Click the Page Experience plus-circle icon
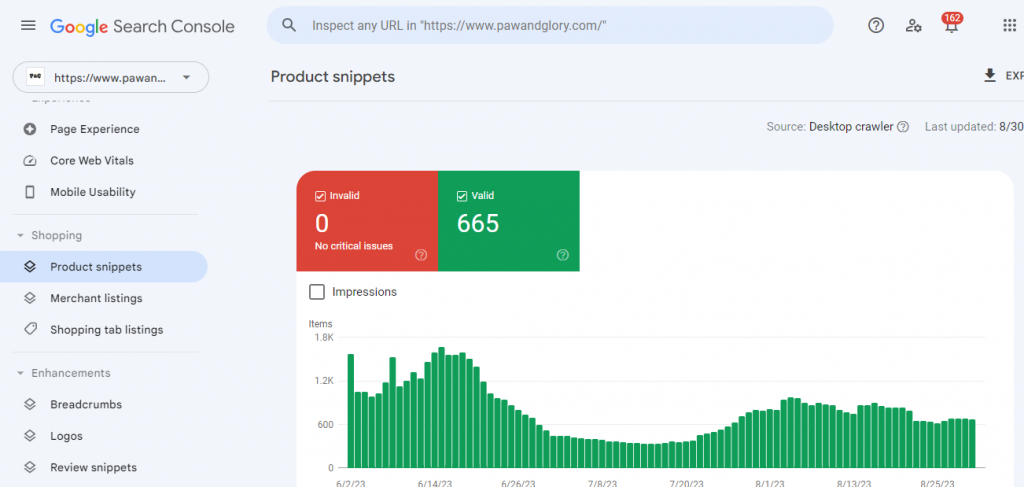The height and width of the screenshot is (487, 1024). coord(29,129)
